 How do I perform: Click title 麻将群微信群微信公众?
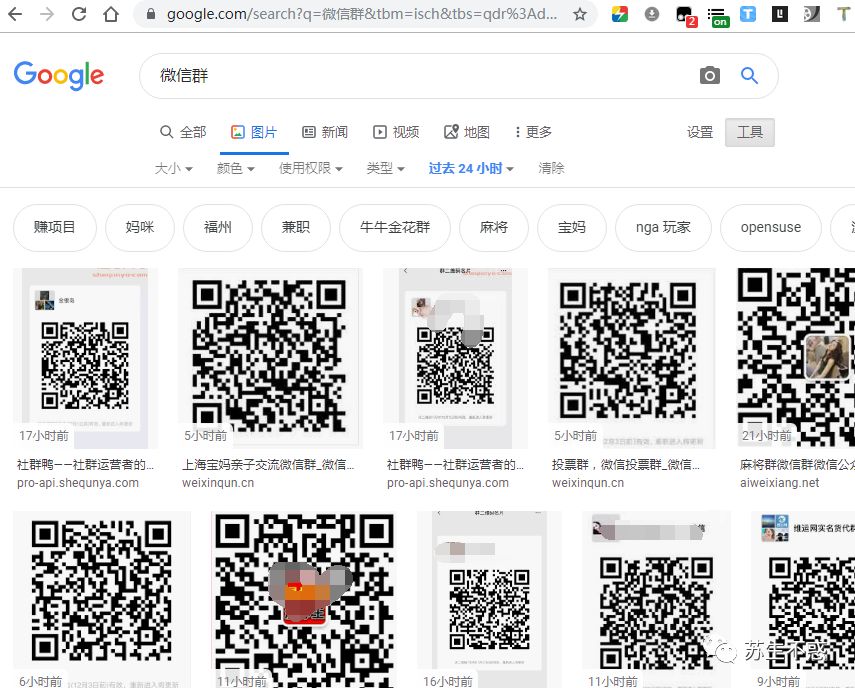(x=797, y=464)
